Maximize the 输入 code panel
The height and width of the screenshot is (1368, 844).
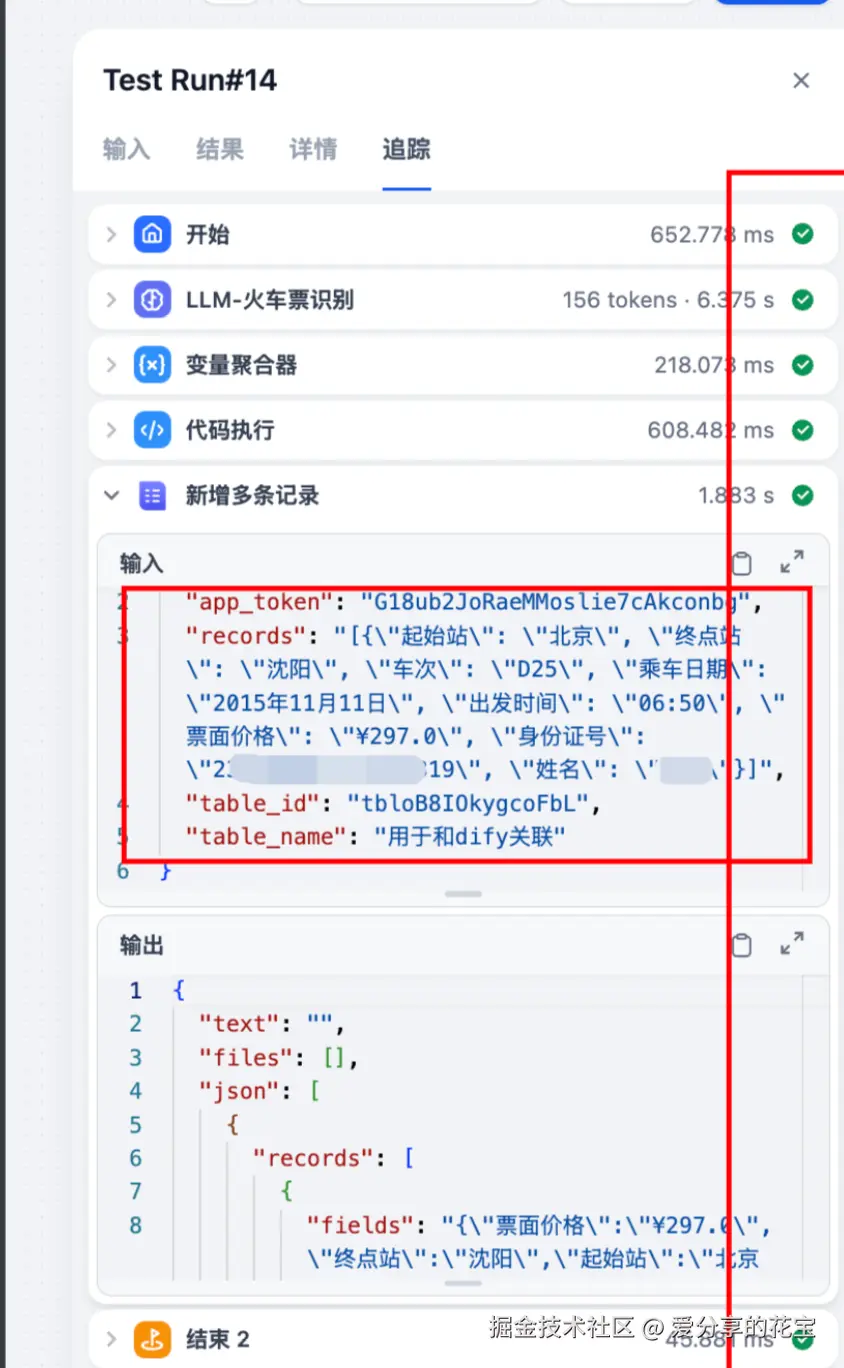792,562
